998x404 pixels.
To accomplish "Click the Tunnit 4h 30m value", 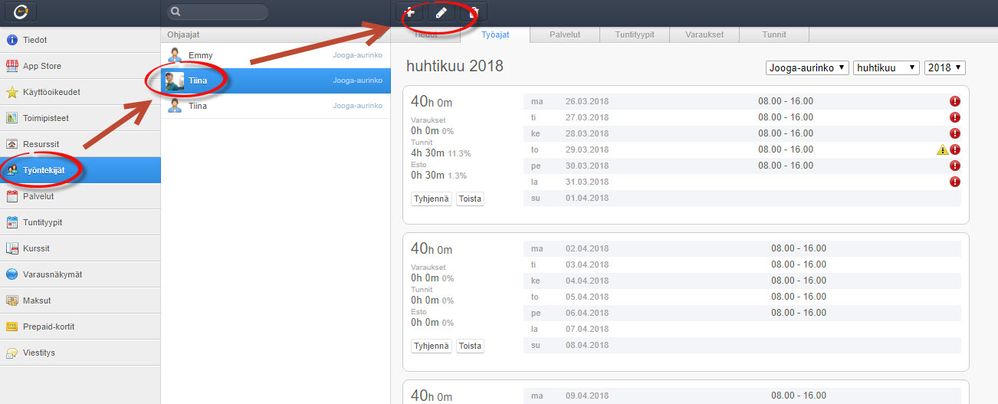I will point(428,153).
